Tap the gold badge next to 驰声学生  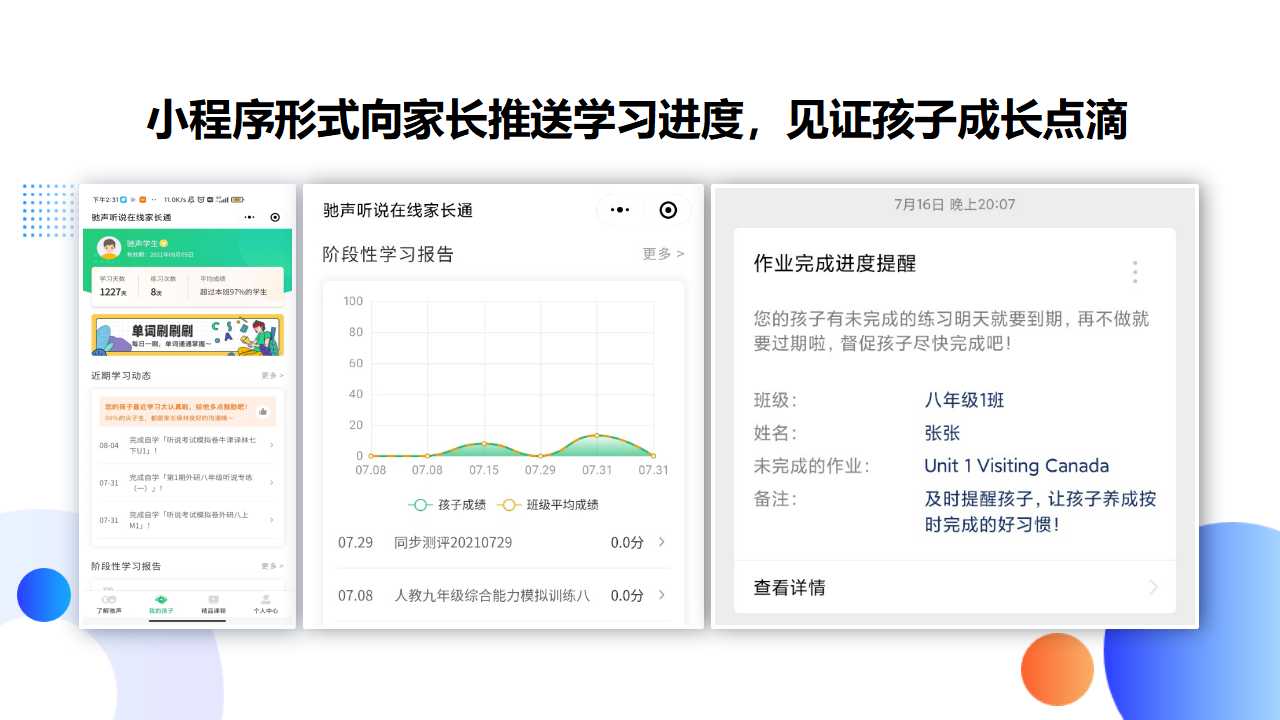[x=164, y=243]
